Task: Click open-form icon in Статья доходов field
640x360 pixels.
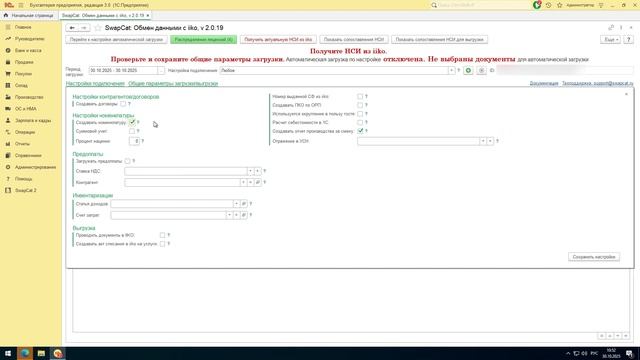Action: pos(244,204)
